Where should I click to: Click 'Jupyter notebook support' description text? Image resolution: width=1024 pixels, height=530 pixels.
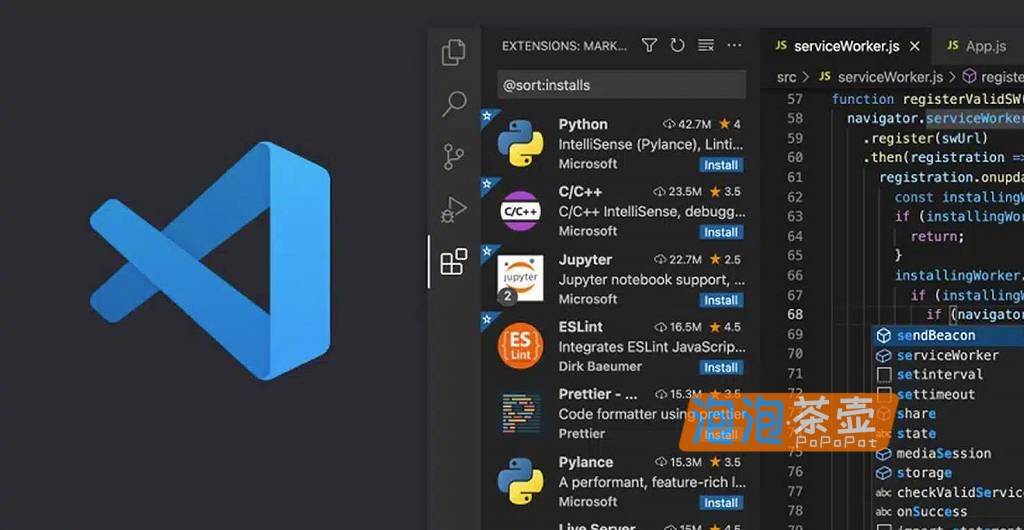point(652,280)
